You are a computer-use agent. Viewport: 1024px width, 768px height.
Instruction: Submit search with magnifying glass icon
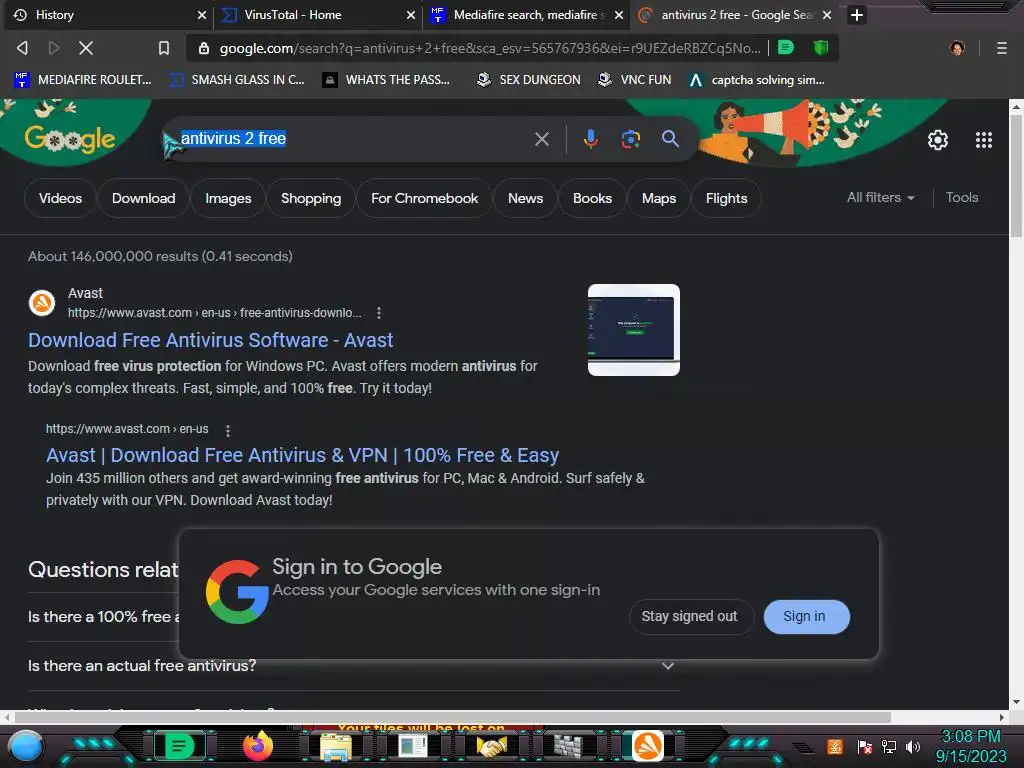click(670, 138)
